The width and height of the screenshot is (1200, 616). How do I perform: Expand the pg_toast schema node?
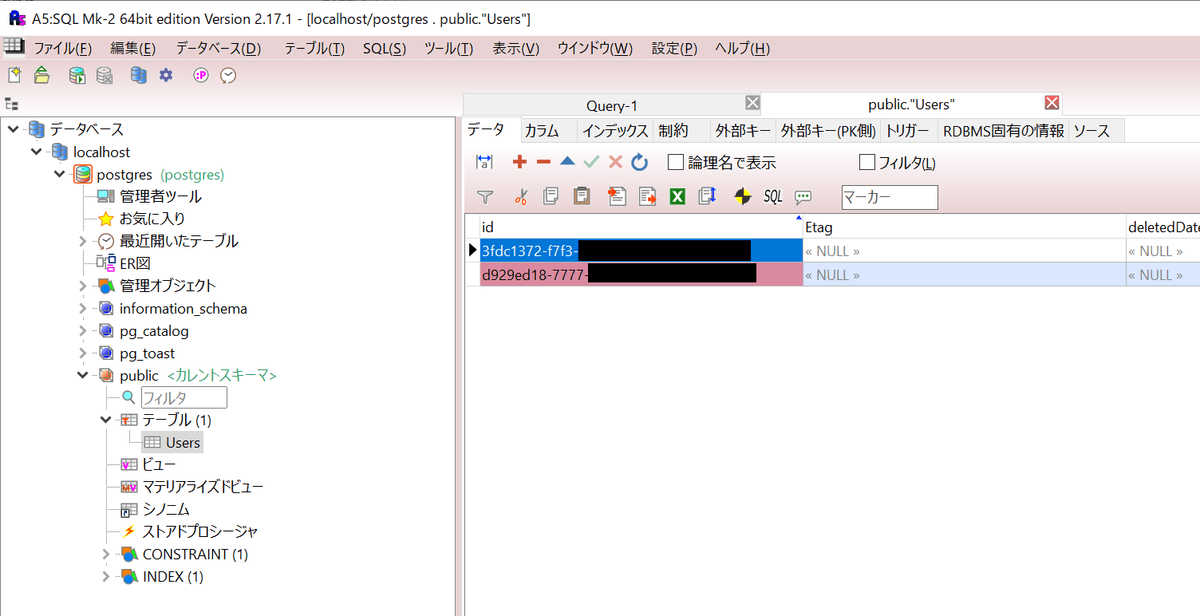(83, 353)
